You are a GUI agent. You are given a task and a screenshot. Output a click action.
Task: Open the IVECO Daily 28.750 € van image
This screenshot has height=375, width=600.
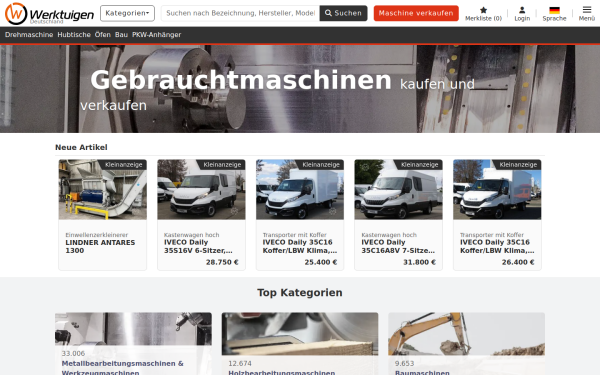tap(201, 189)
